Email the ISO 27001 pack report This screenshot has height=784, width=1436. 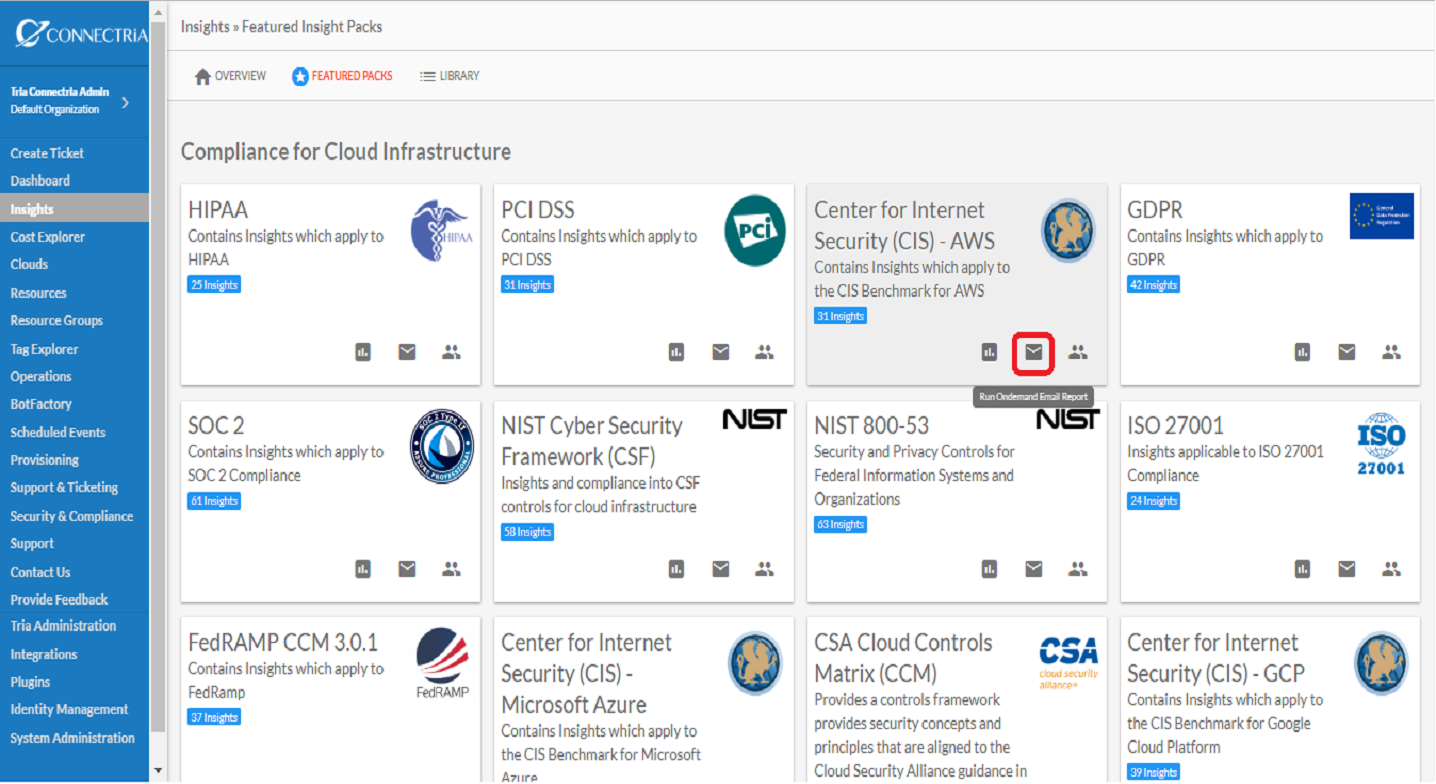1346,569
